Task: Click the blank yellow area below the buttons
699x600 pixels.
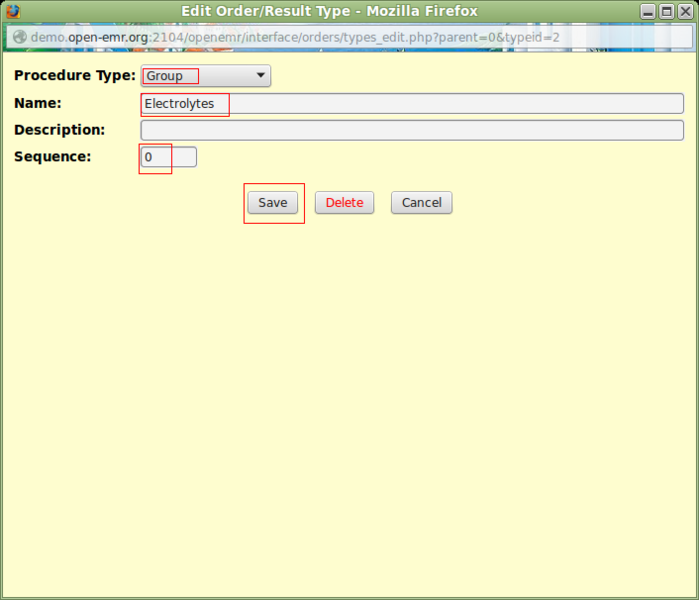Action: (349, 400)
